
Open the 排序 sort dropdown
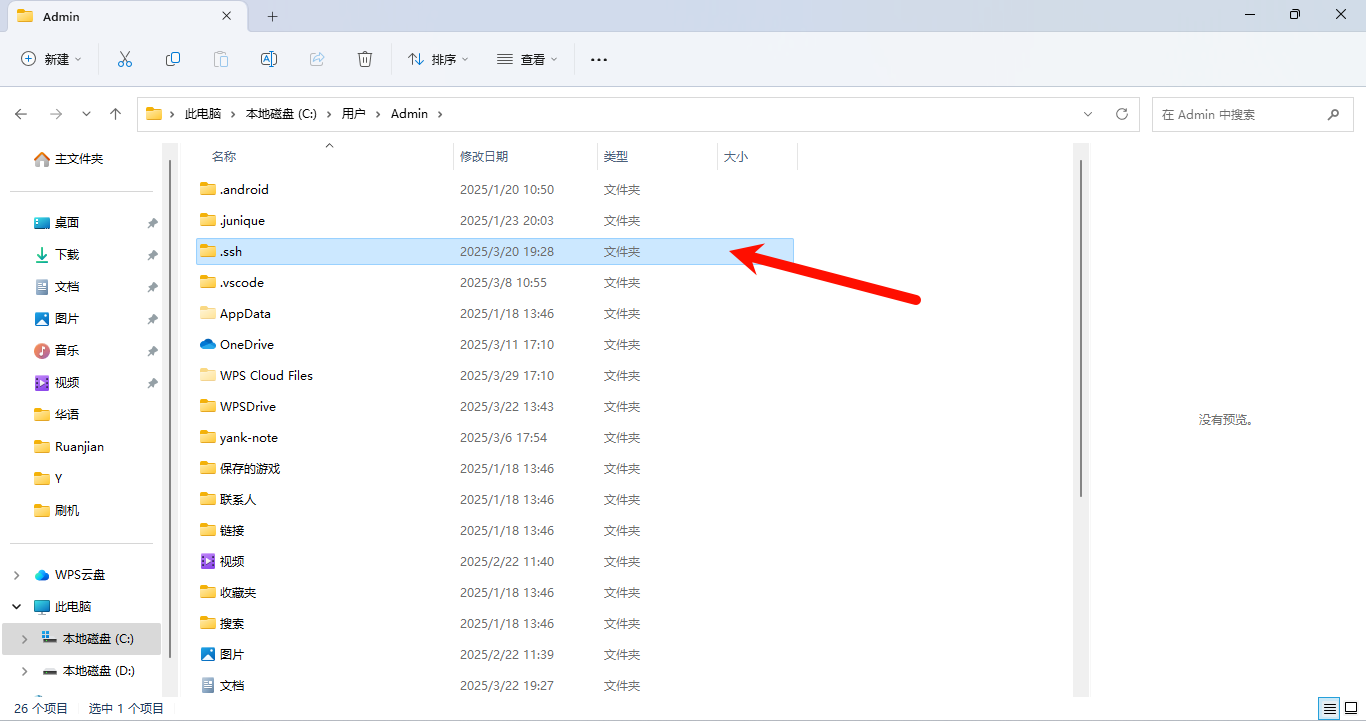[x=438, y=59]
